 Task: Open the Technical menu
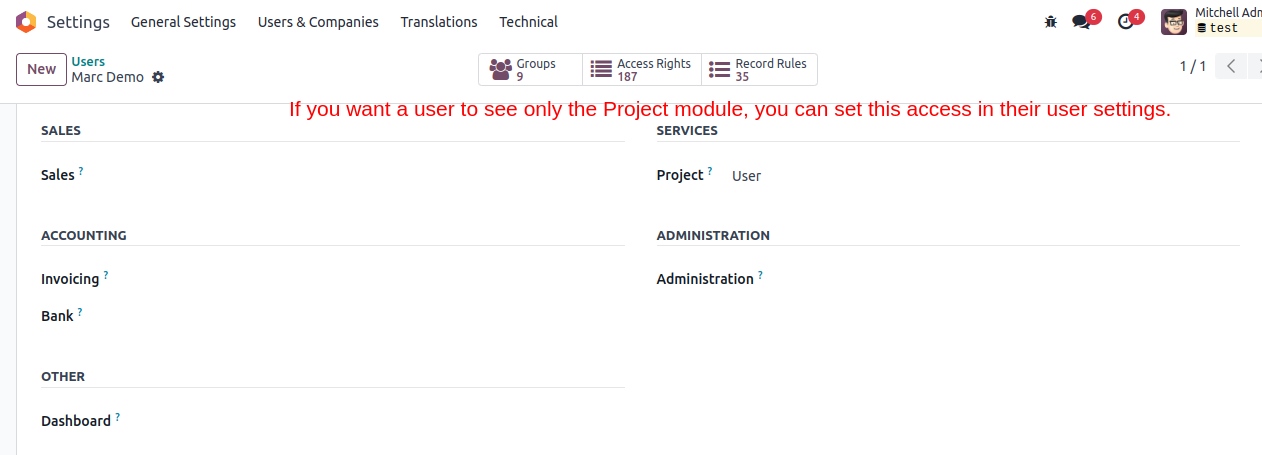coord(529,22)
